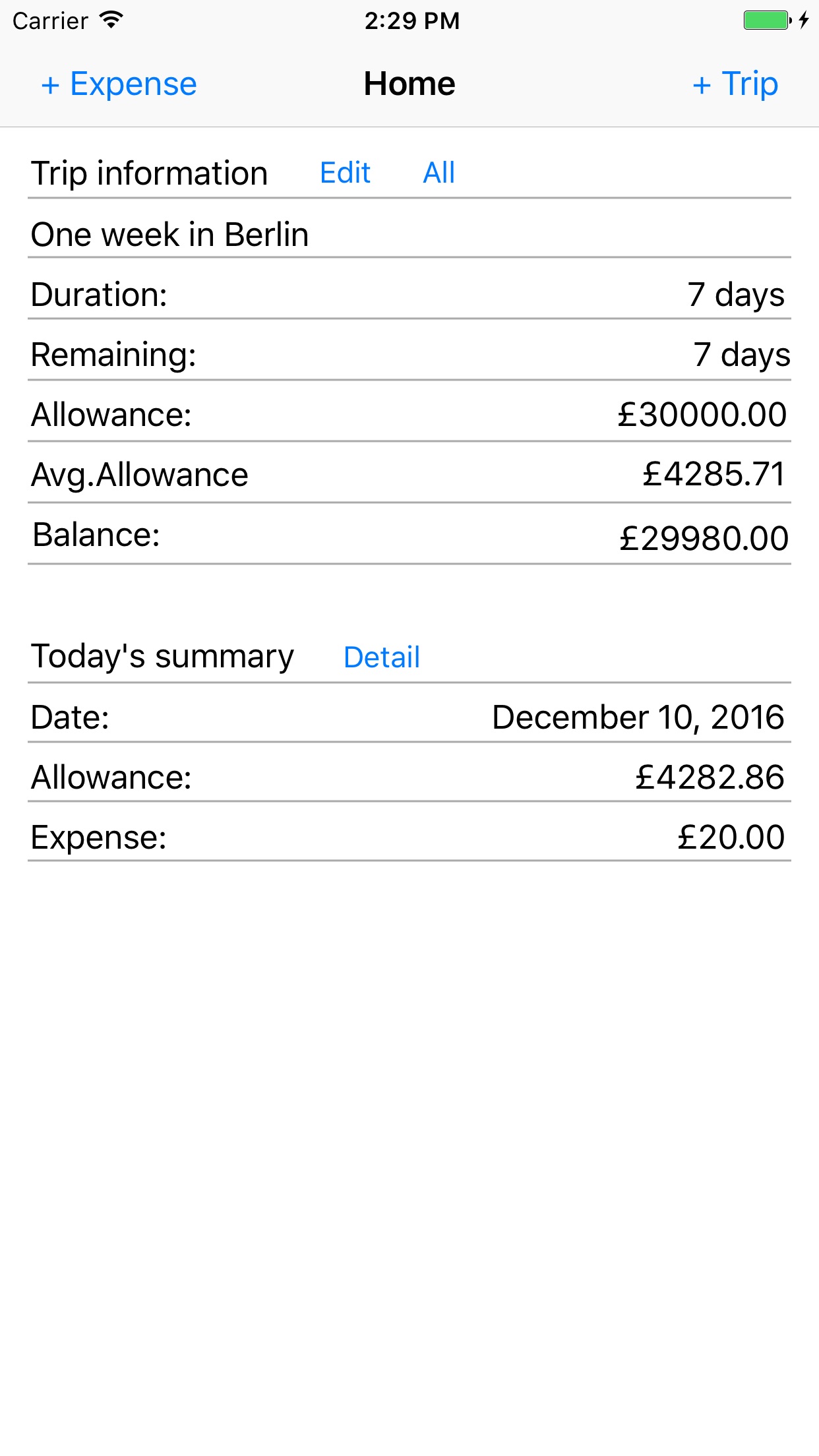Tap the Duration row label

tap(100, 294)
